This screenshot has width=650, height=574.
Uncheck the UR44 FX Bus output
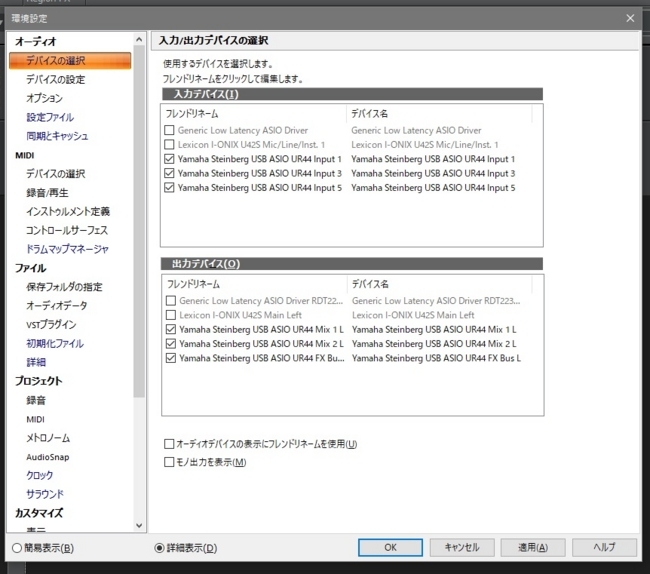tap(170, 358)
